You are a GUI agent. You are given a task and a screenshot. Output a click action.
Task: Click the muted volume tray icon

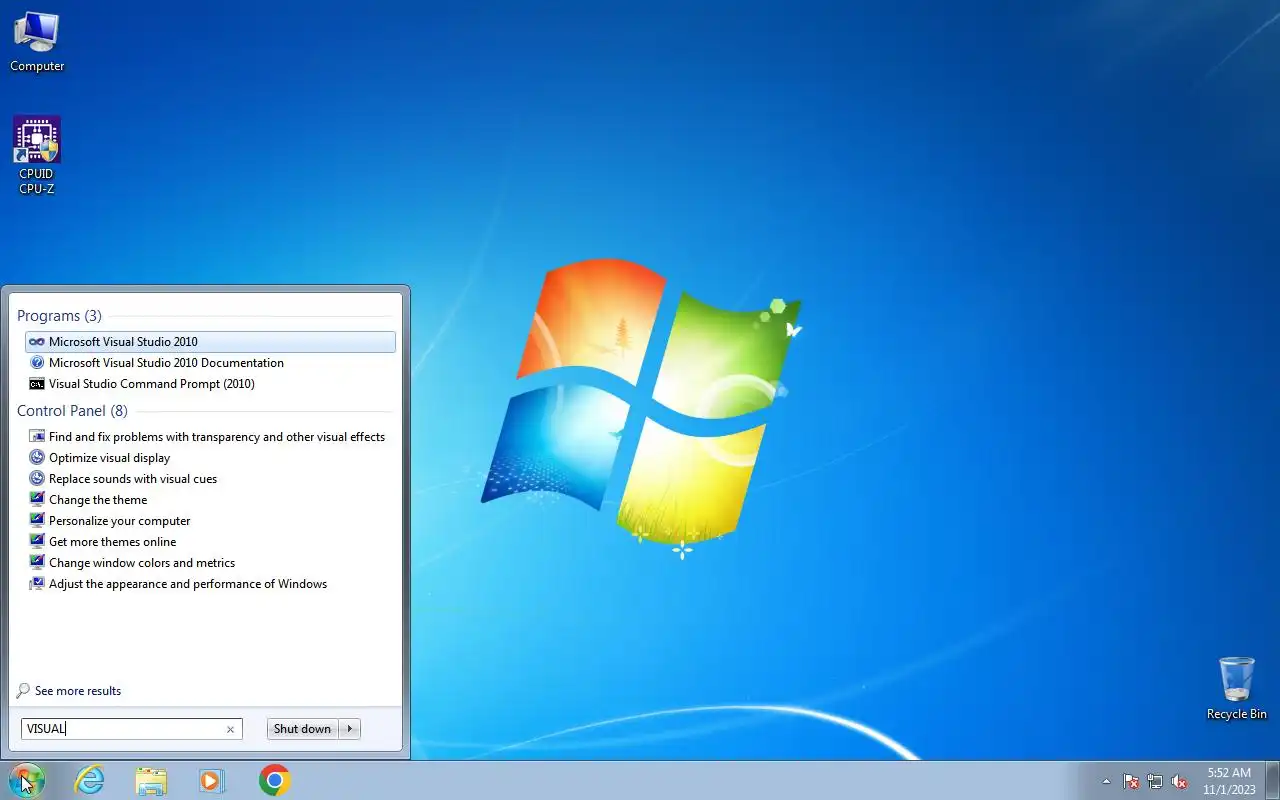tap(1179, 781)
